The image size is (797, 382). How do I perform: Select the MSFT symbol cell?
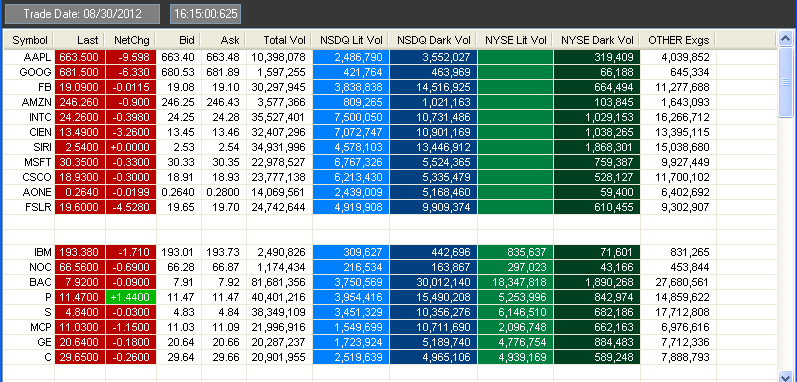[29, 163]
